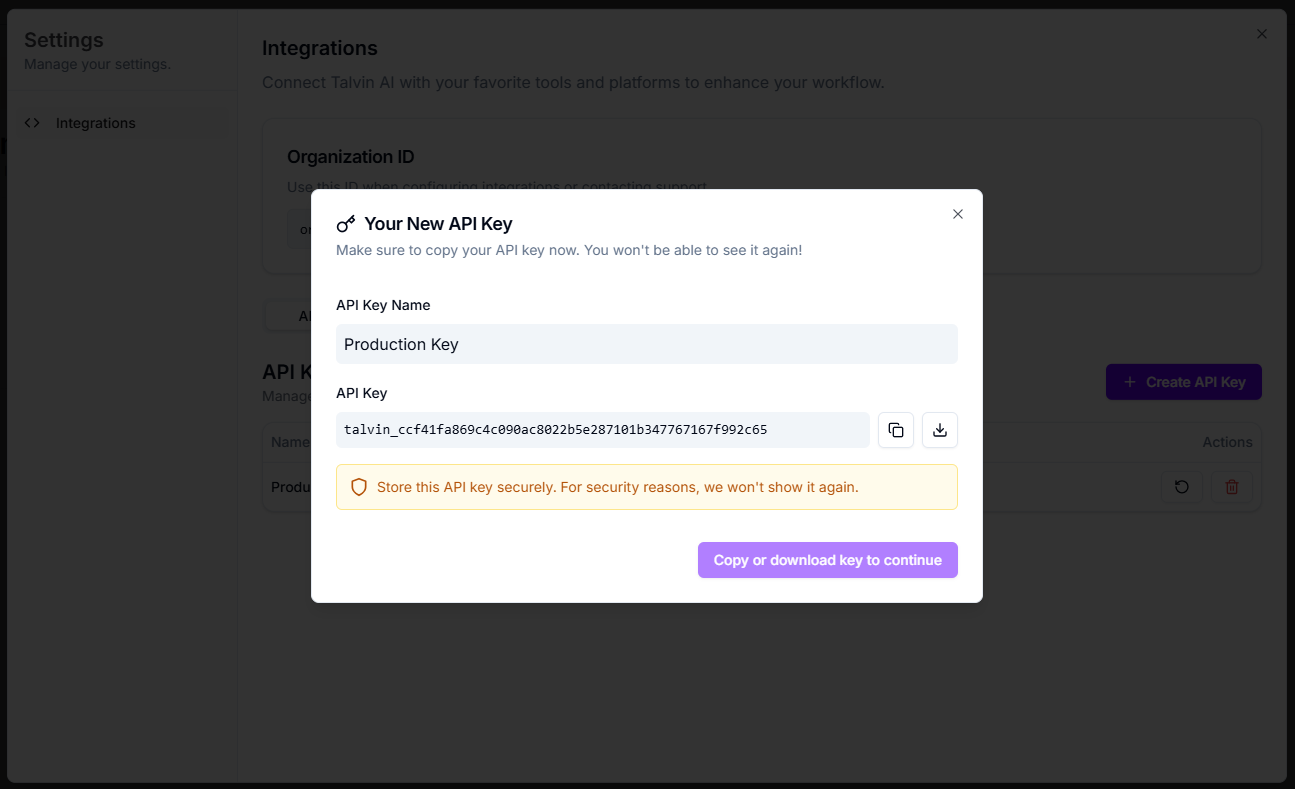
Task: Click the Your New API Key title text
Action: coord(438,224)
